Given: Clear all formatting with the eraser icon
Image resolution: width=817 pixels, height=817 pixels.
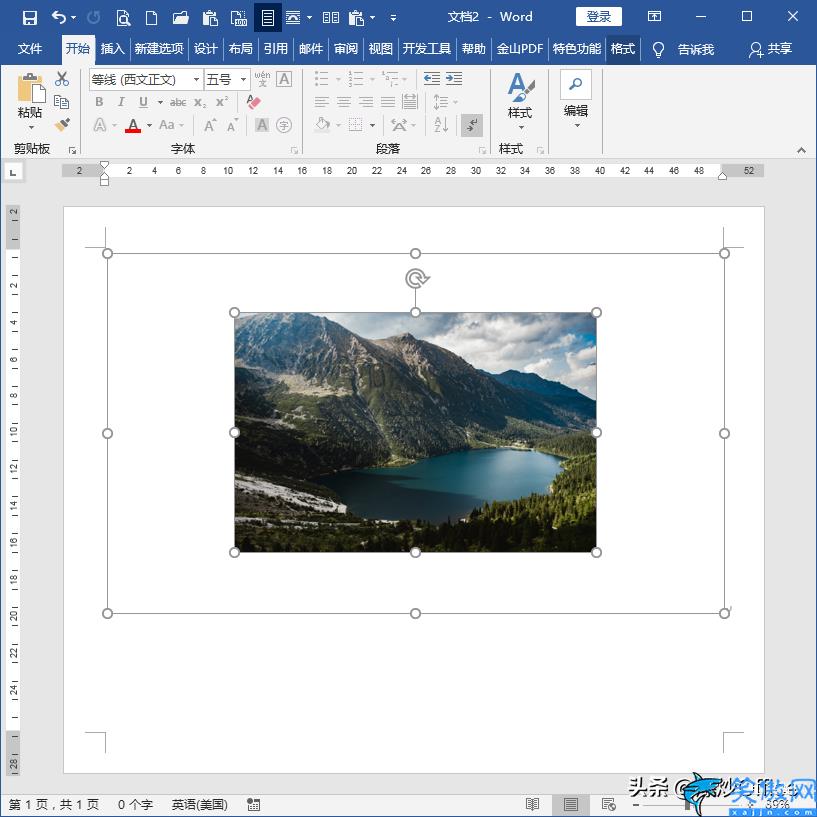Looking at the screenshot, I should click(253, 102).
